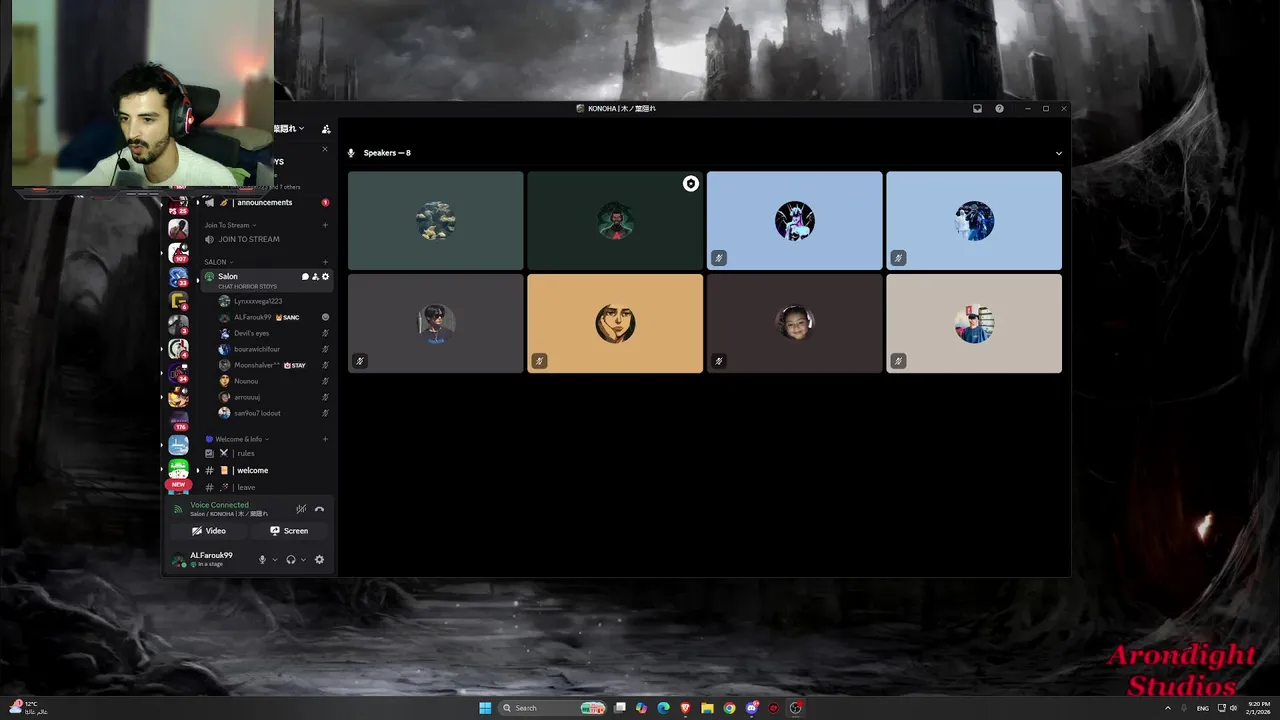This screenshot has width=1280, height=720.
Task: Toggle microphone mute in user panel
Action: click(262, 559)
